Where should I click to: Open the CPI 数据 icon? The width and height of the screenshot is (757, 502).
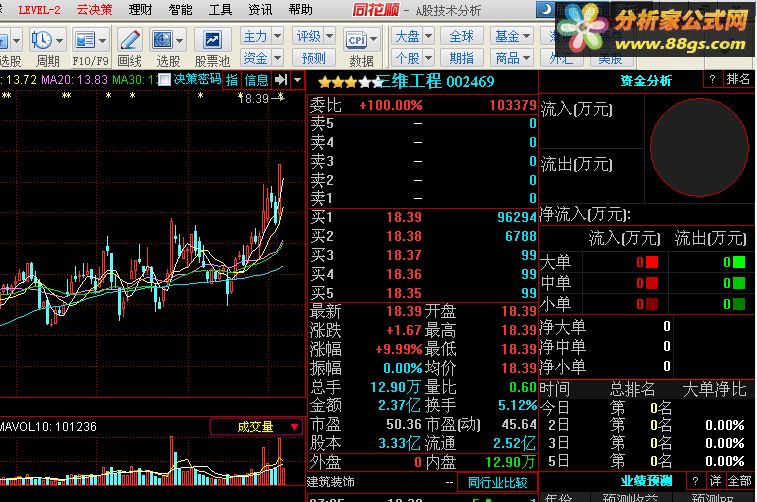[x=357, y=40]
